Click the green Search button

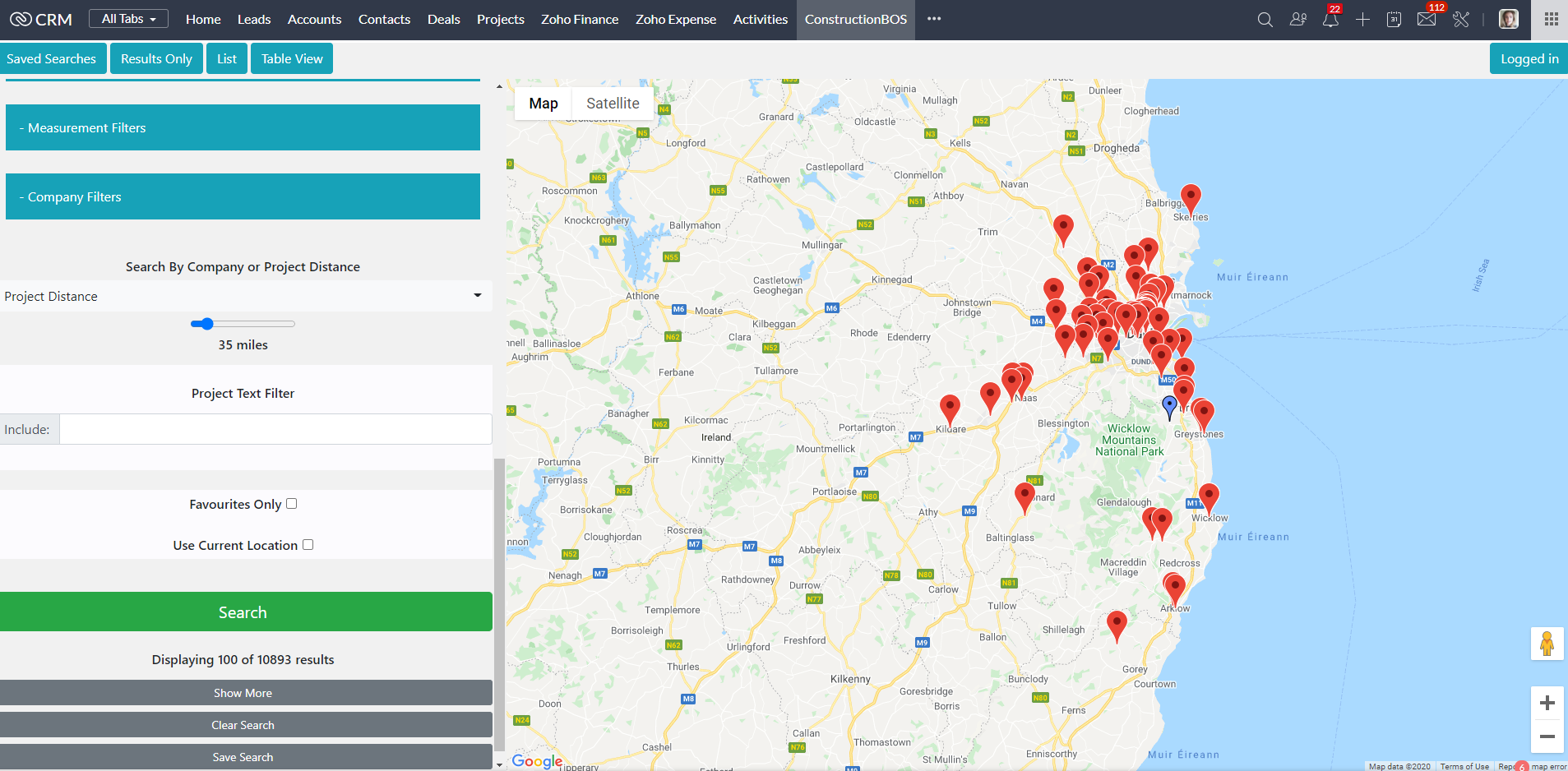click(x=246, y=612)
